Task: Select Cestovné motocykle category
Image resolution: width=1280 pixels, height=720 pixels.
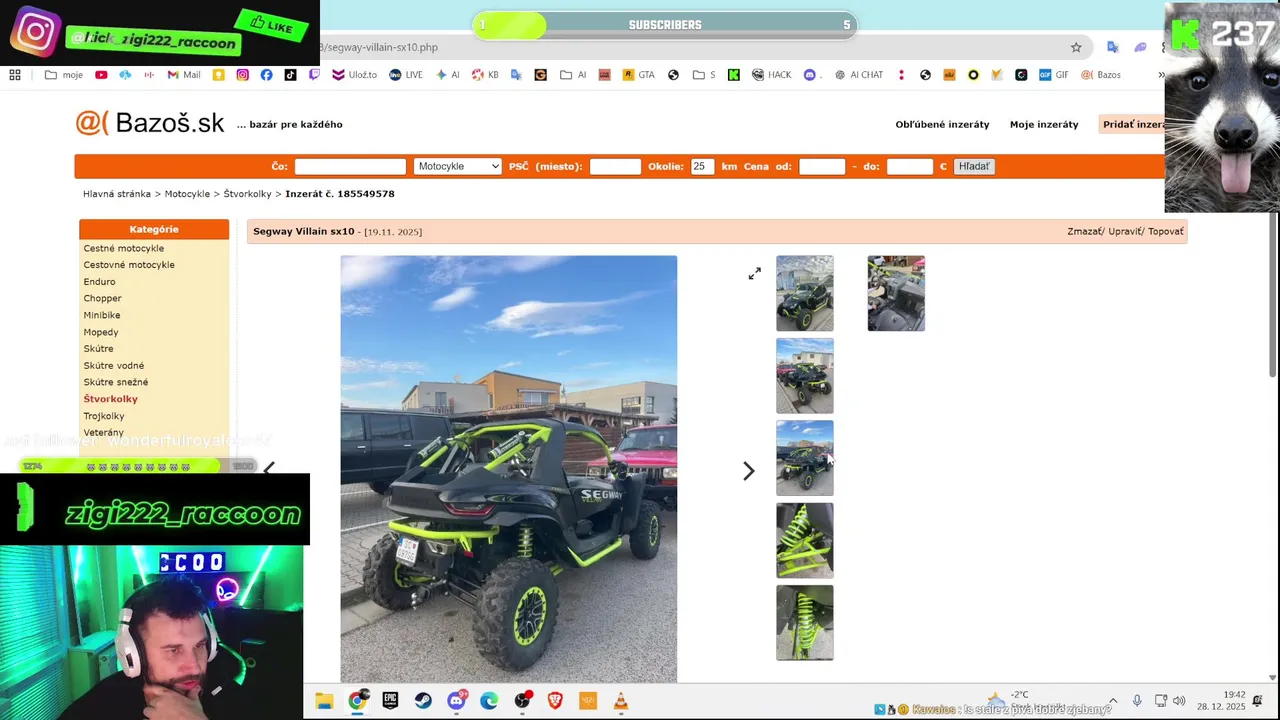Action: pos(129,265)
